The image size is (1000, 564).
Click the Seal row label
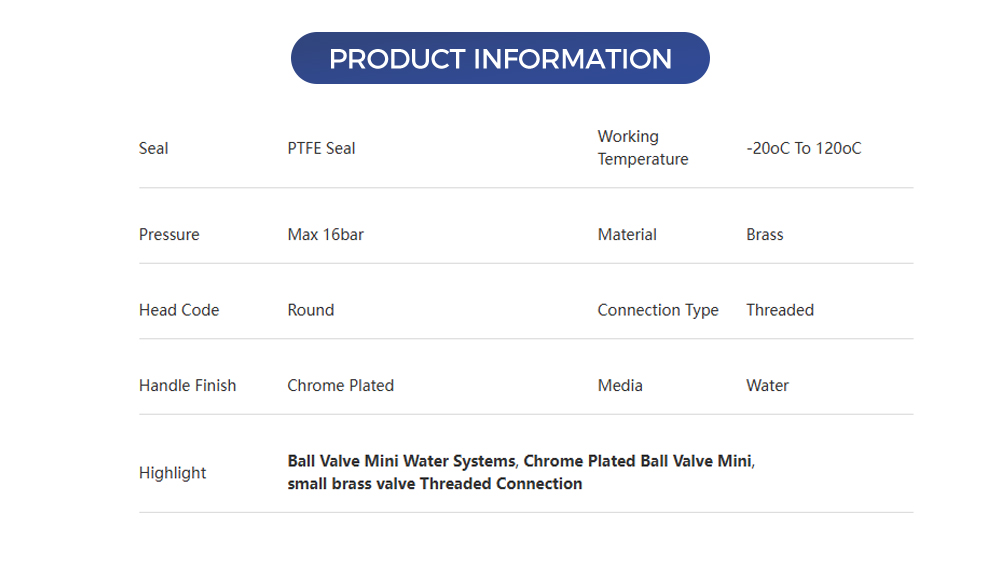coord(153,148)
